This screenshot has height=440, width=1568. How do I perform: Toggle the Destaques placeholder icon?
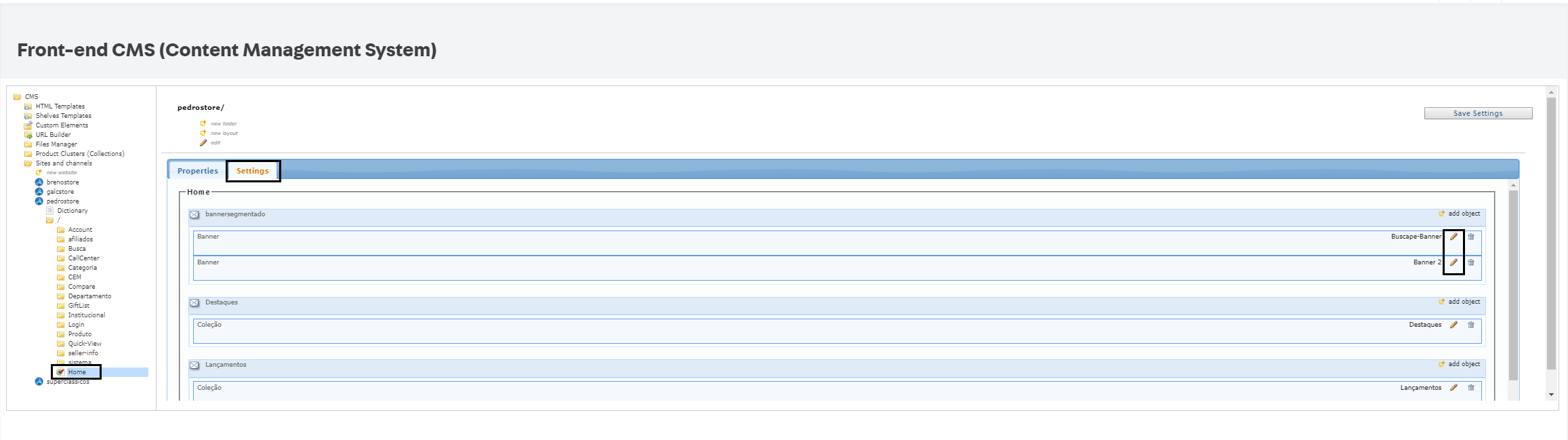coord(194,303)
